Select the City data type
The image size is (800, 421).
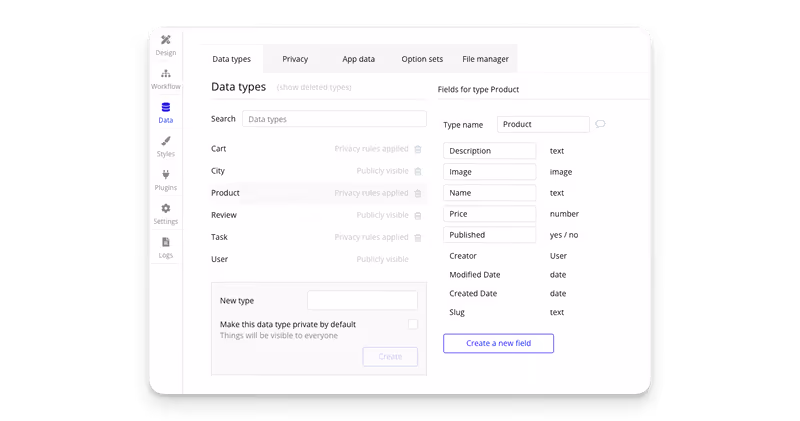coord(218,170)
